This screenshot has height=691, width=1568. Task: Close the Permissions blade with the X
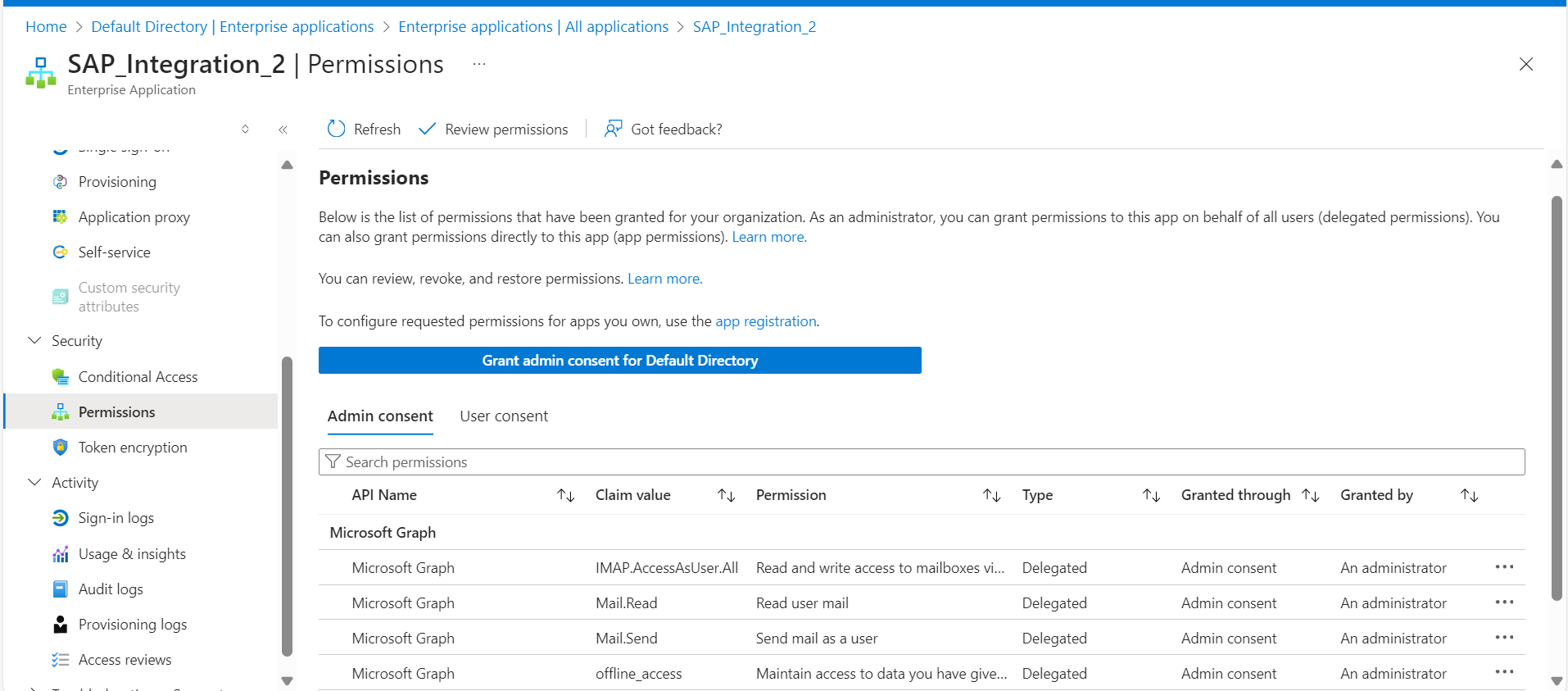click(x=1525, y=64)
